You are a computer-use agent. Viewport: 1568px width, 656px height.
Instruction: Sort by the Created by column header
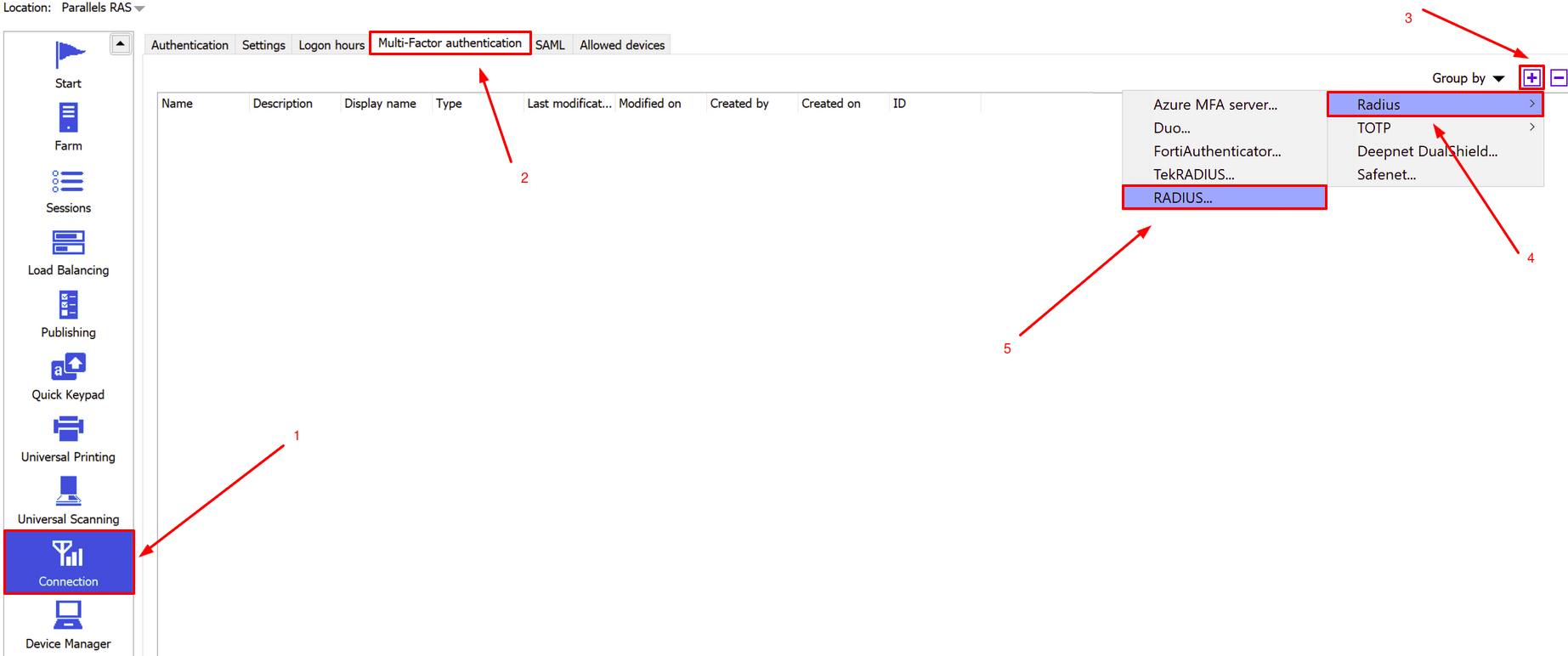[x=751, y=104]
